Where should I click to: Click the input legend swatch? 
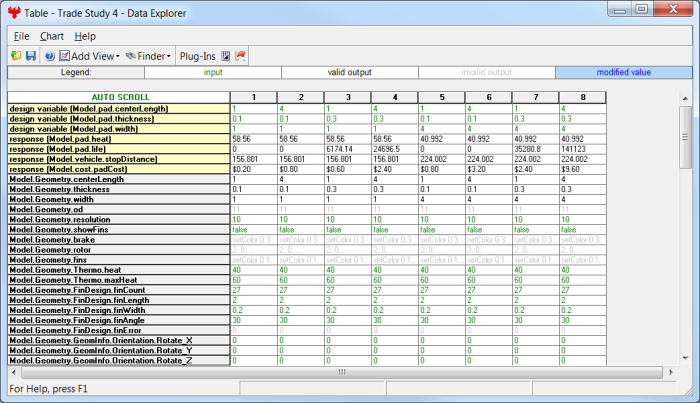click(213, 73)
